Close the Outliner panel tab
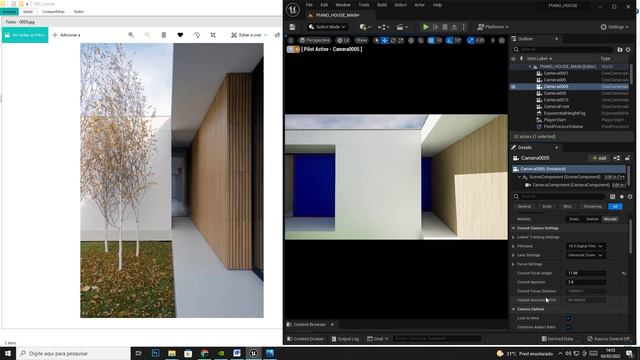Screen dimensions: 640x360 click(556, 39)
